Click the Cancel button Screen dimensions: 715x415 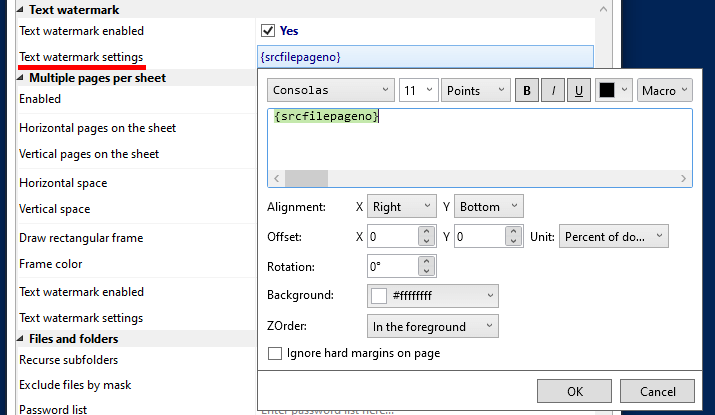[x=657, y=391]
